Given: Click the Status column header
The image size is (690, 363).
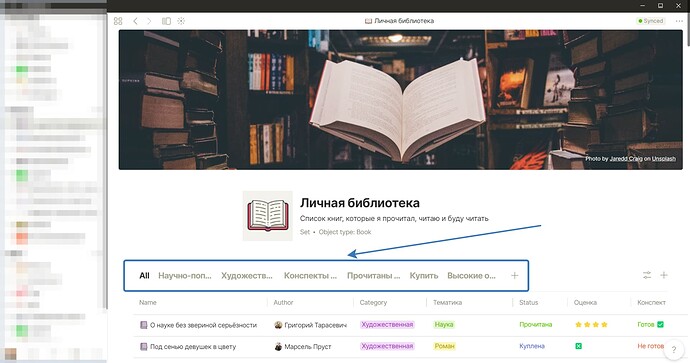Looking at the screenshot, I should tap(529, 303).
